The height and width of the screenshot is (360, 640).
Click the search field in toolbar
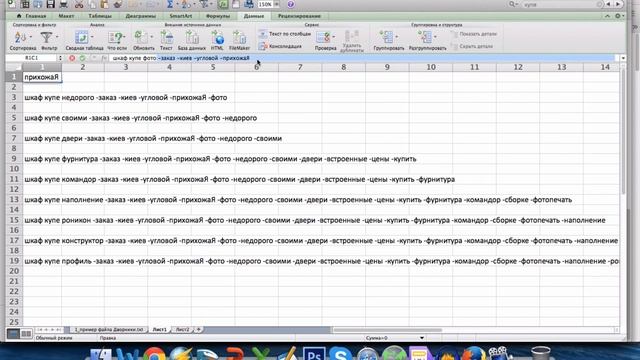pyautogui.click(x=561, y=4)
